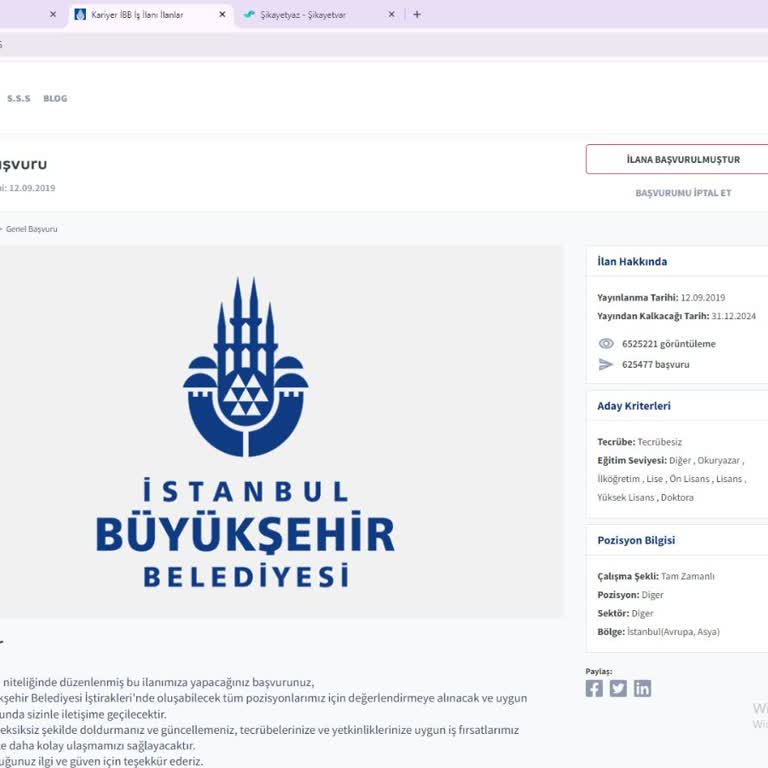Click the 625477 başvuru text
Viewport: 768px width, 768px height.
(655, 364)
